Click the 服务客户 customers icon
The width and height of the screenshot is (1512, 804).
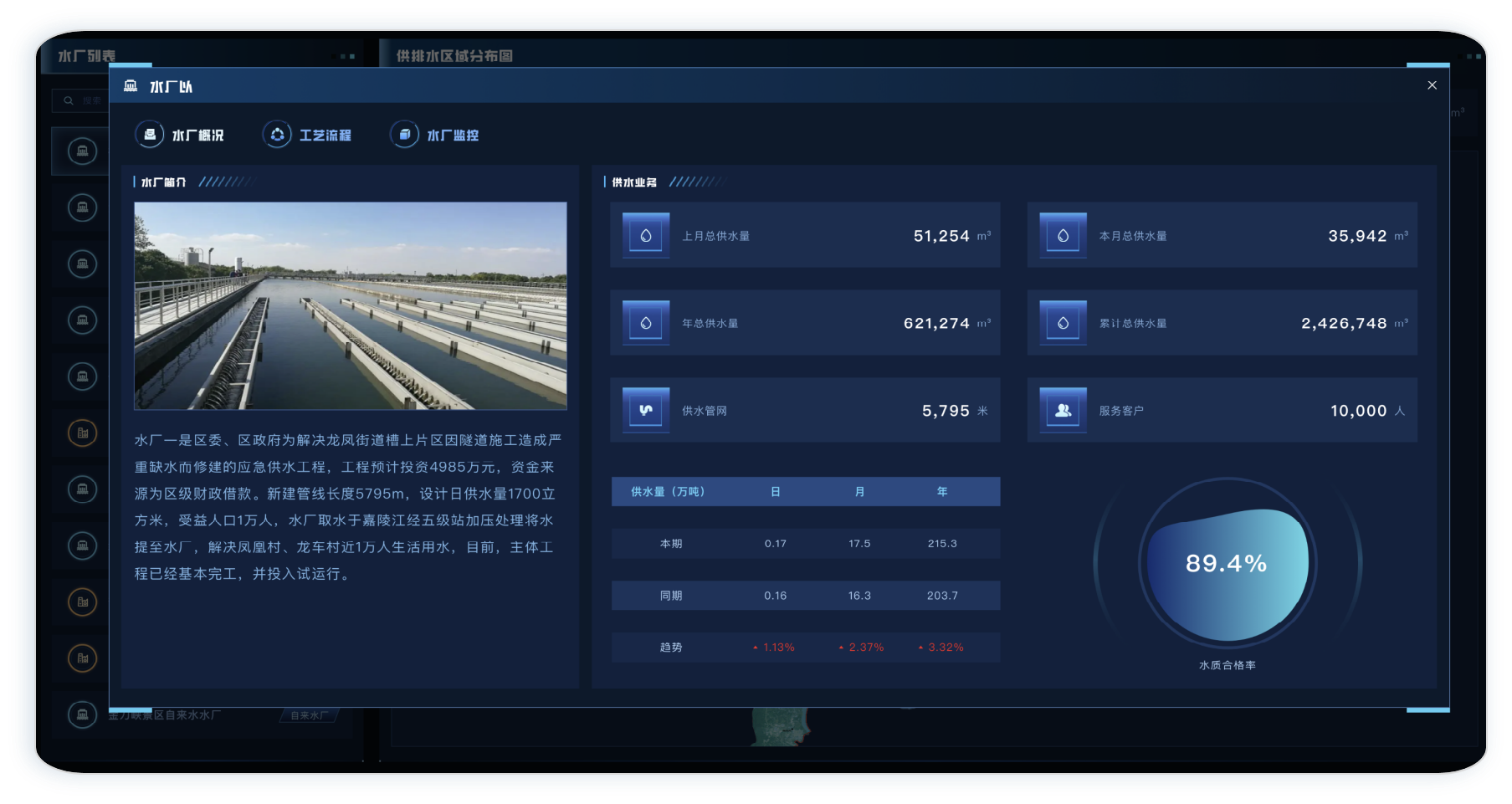point(1063,410)
